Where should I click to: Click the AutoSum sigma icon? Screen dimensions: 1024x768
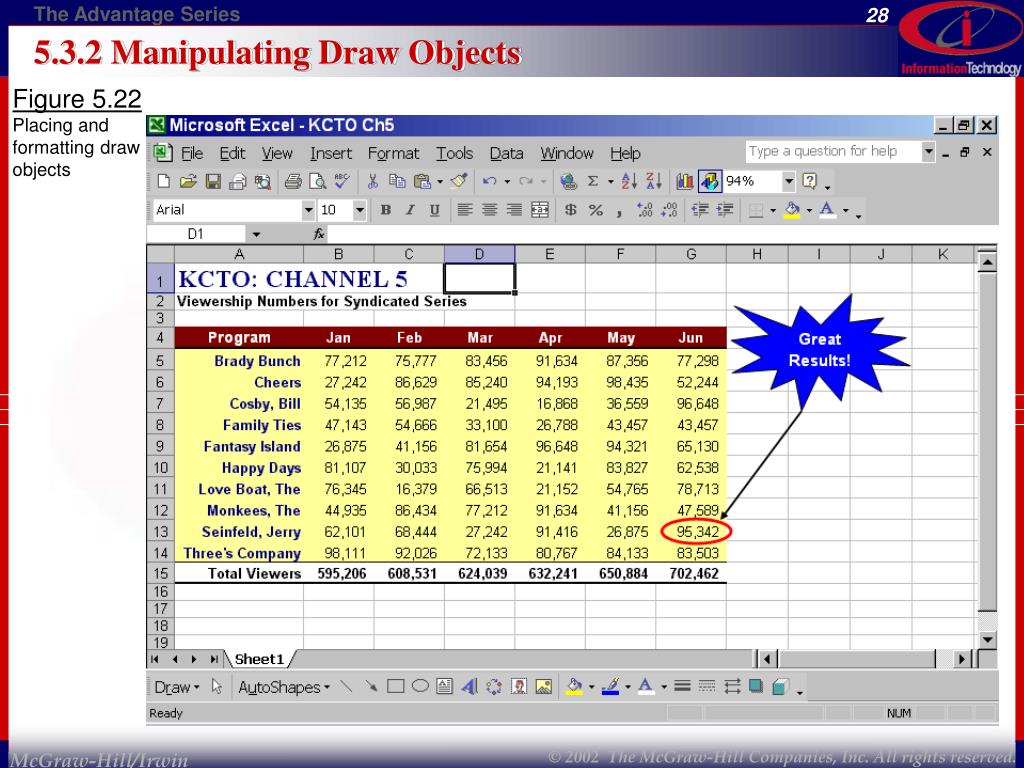point(592,181)
